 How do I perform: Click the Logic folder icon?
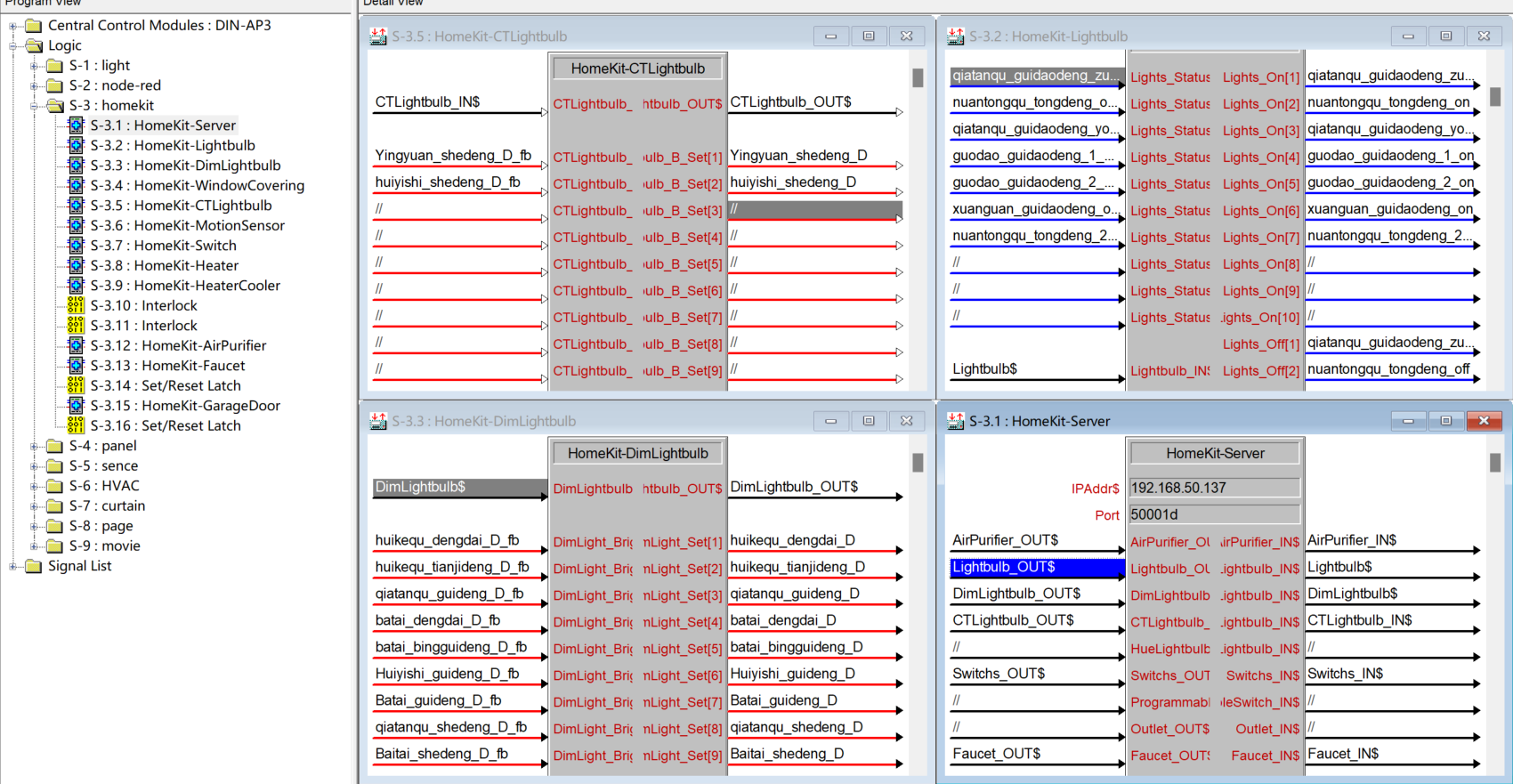[34, 45]
